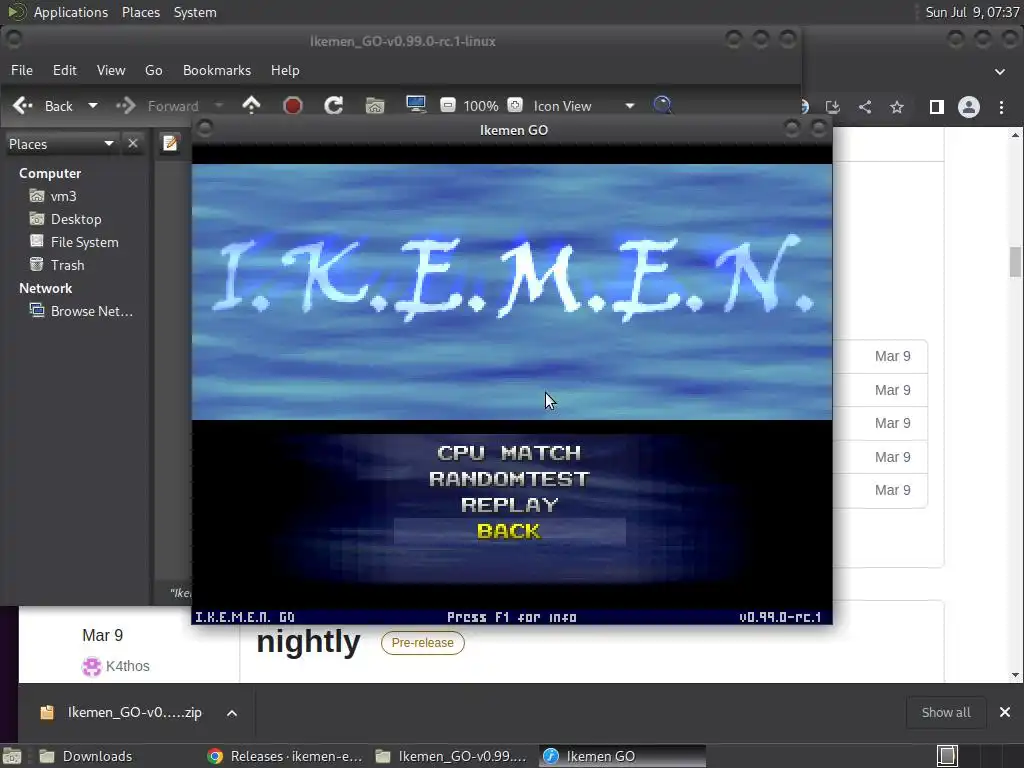
Task: Select RANDOMTEST in Ikemen menu
Action: (x=509, y=479)
